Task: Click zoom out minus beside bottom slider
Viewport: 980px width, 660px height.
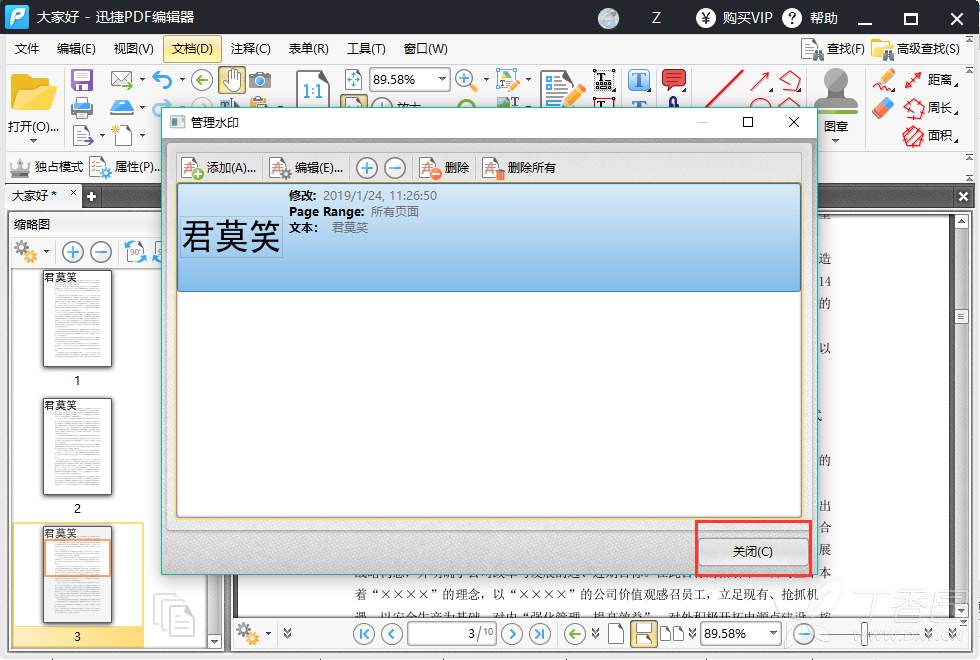Action: (x=804, y=634)
